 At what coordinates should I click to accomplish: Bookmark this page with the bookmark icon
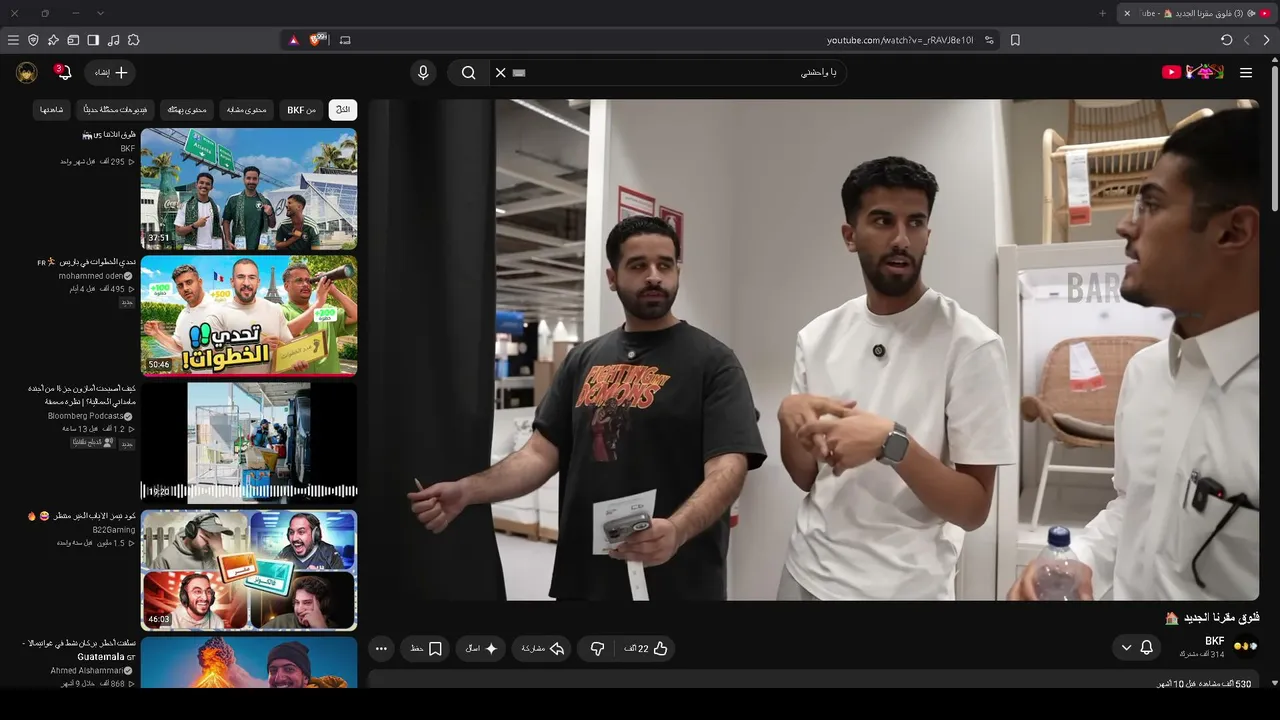coord(1015,40)
